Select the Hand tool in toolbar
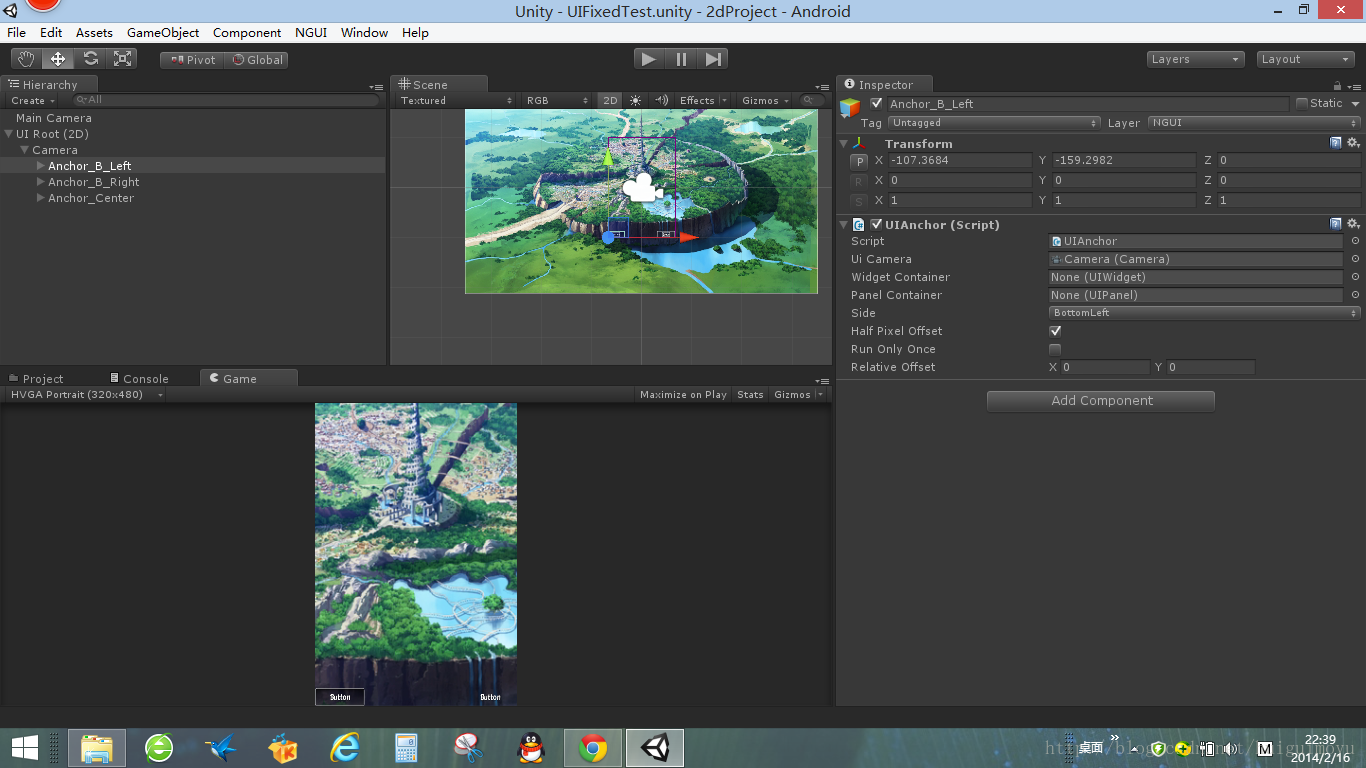The image size is (1366, 768). point(26,59)
